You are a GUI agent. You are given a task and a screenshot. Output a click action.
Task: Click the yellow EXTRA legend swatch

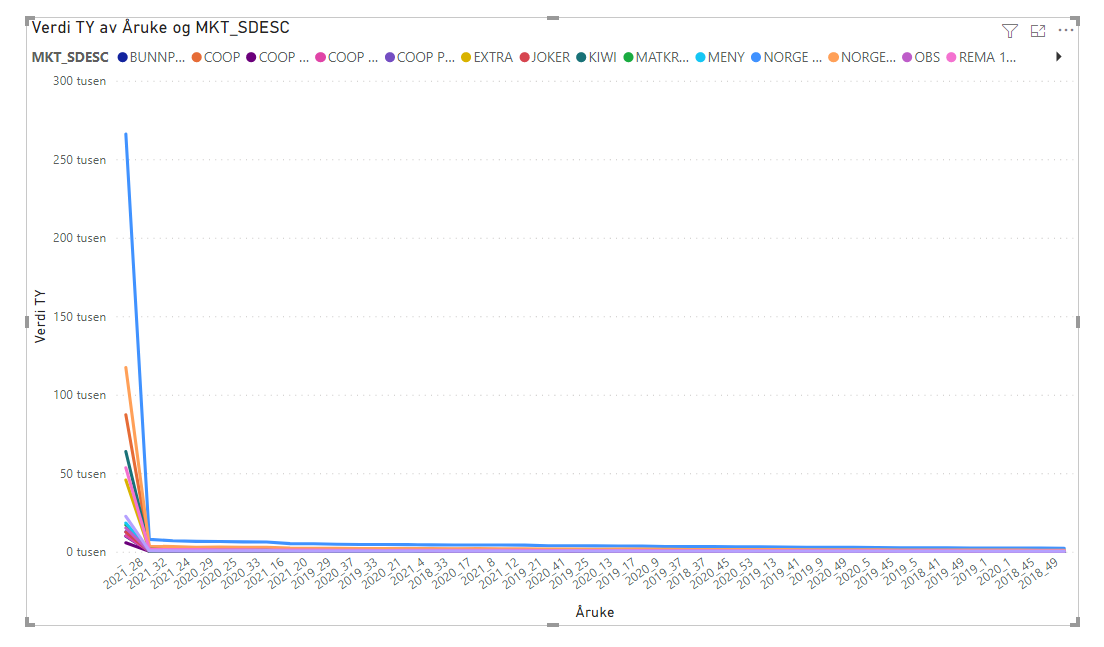pyautogui.click(x=466, y=58)
